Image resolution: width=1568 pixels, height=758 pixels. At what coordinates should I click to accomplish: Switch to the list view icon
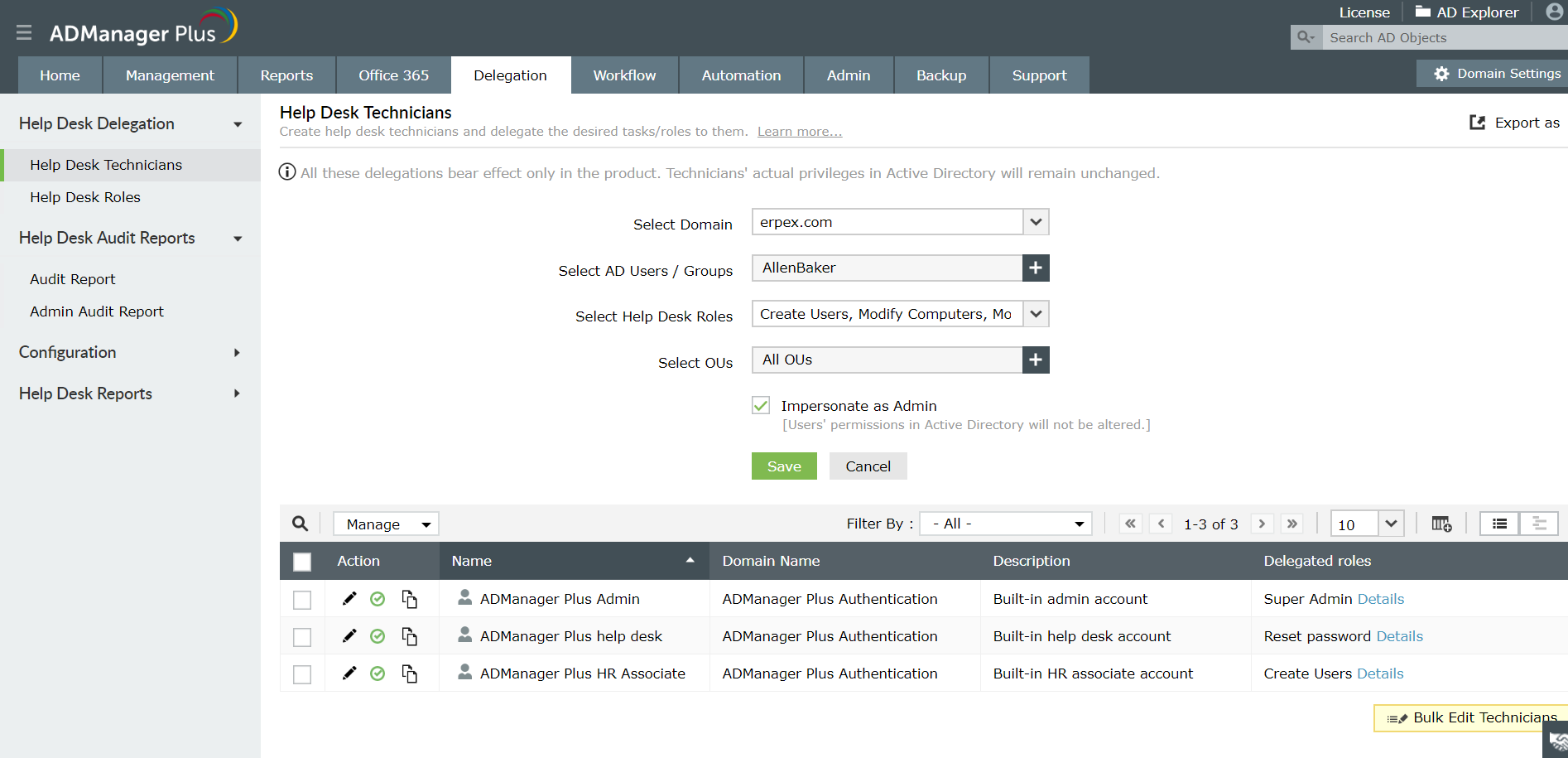[1499, 524]
